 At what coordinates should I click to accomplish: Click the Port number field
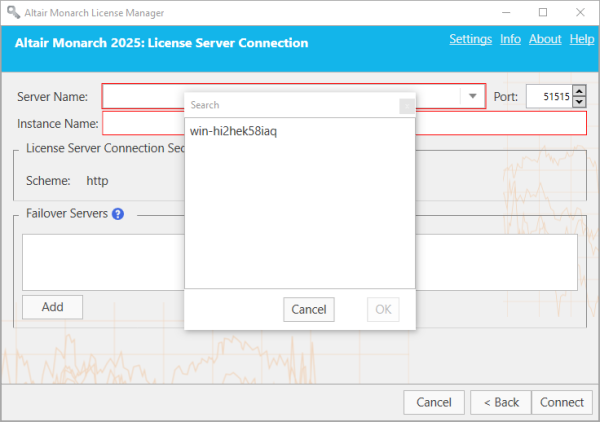pos(549,96)
